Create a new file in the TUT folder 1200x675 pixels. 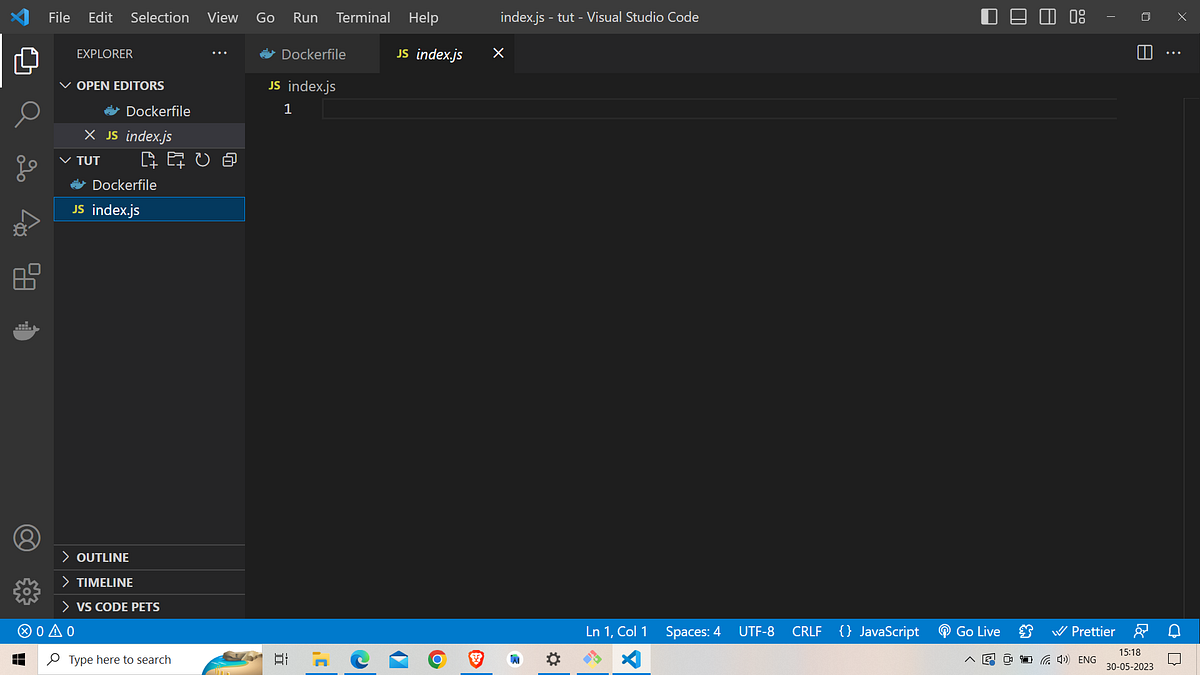click(x=148, y=160)
